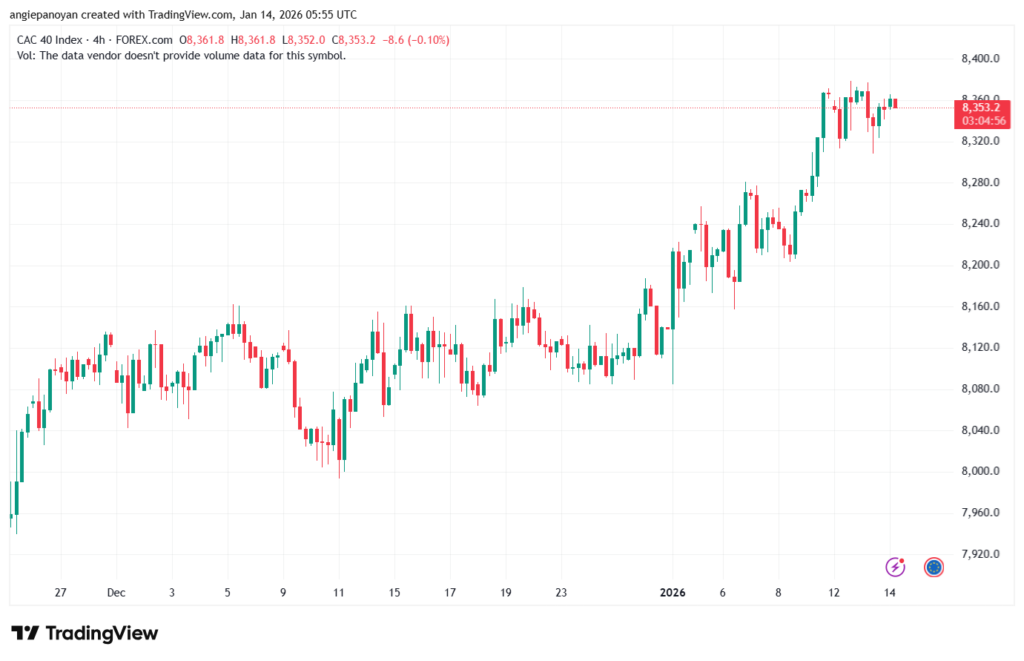
Task: Open the EU flag economic event icon
Action: coord(934,567)
